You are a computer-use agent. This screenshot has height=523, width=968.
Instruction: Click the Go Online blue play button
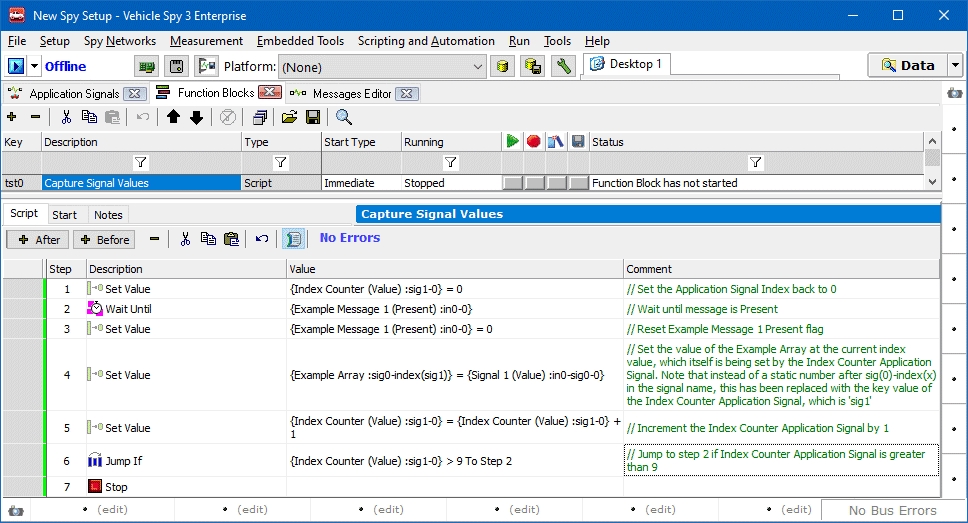[16, 66]
